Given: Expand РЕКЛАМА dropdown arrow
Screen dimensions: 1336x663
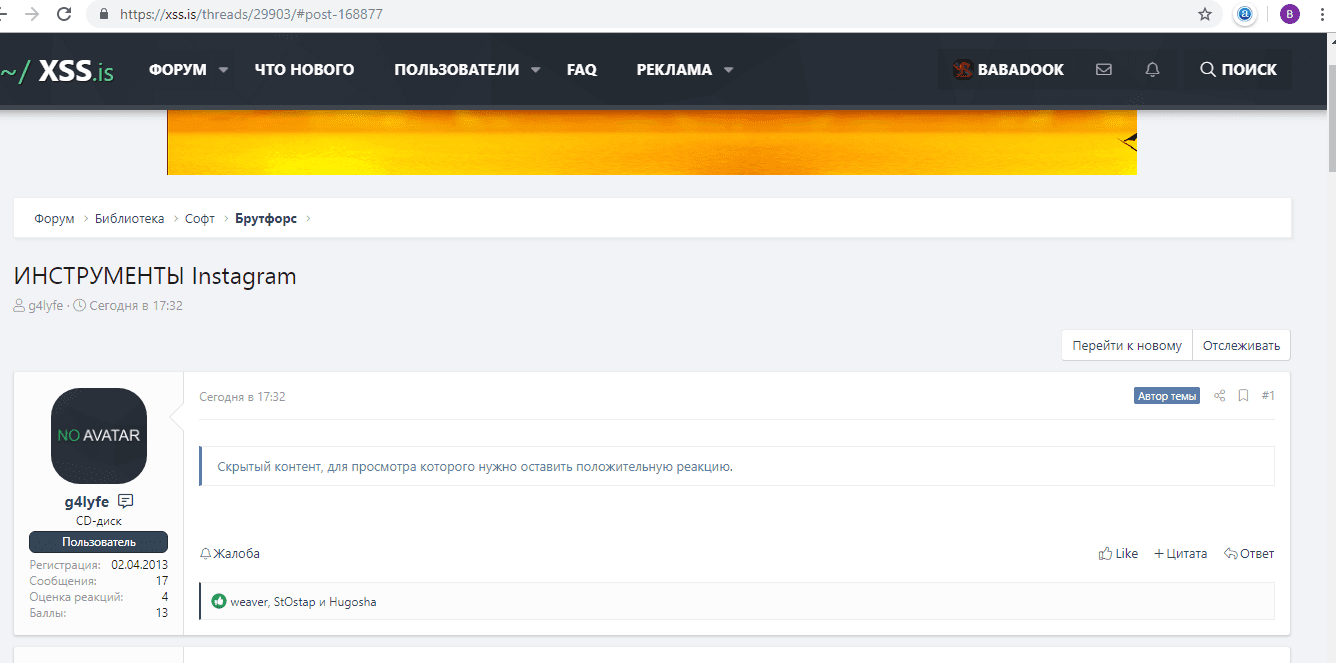Looking at the screenshot, I should click(729, 70).
